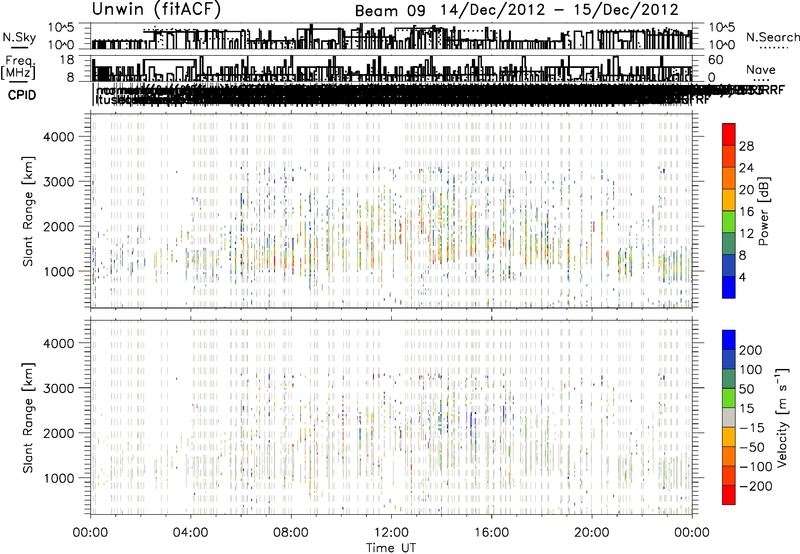The height and width of the screenshot is (554, 800).
Task: Click the 'Freq. [MHz]' axis label
Action: tap(18, 67)
